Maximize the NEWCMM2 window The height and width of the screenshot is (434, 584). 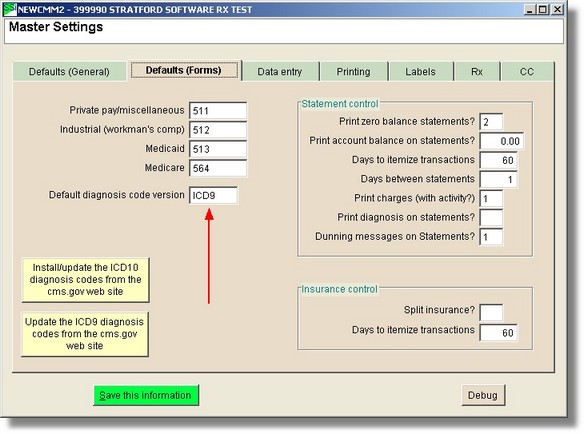[x=543, y=9]
